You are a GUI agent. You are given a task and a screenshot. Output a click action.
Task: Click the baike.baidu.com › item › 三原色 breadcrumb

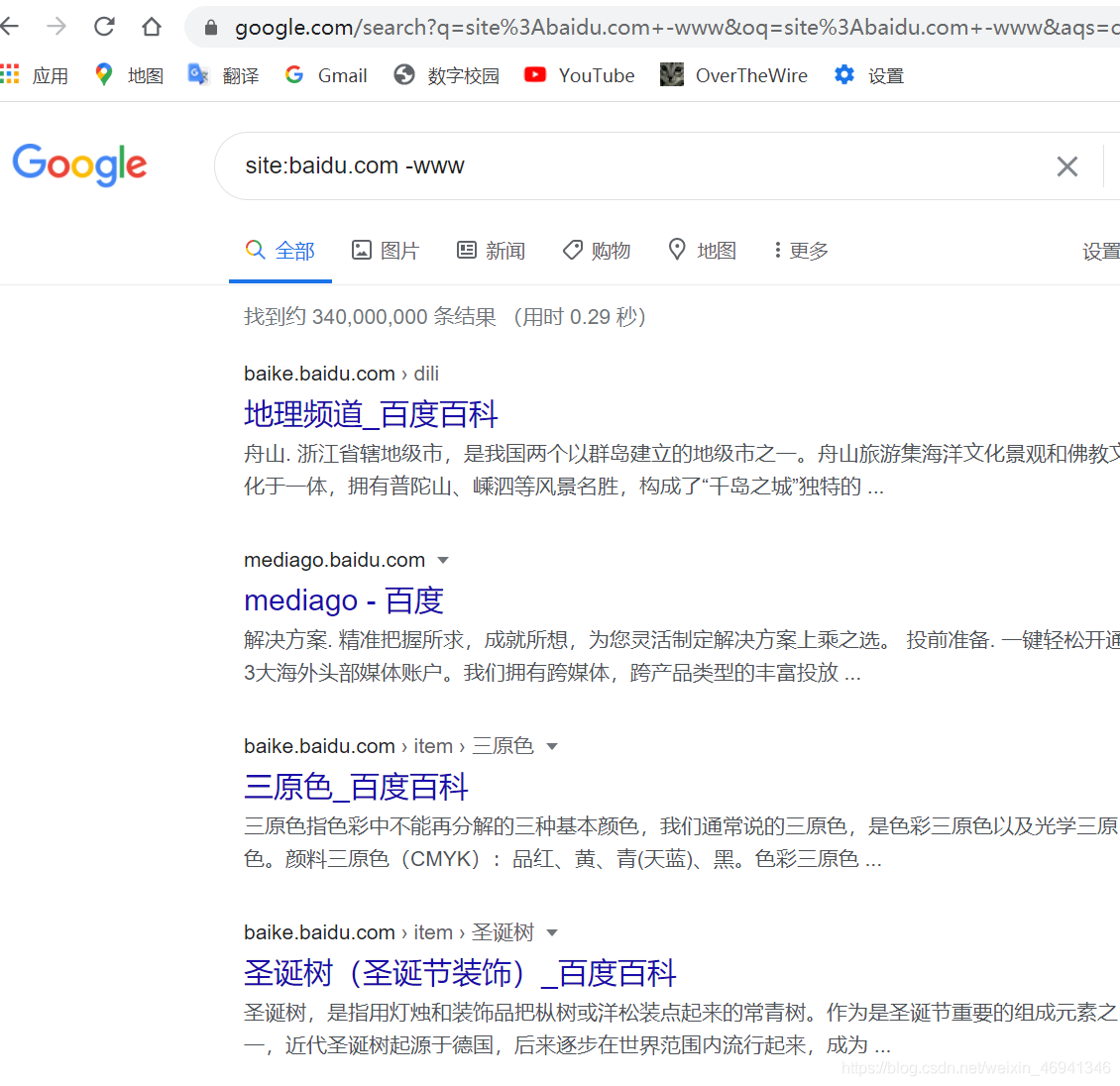tap(389, 746)
